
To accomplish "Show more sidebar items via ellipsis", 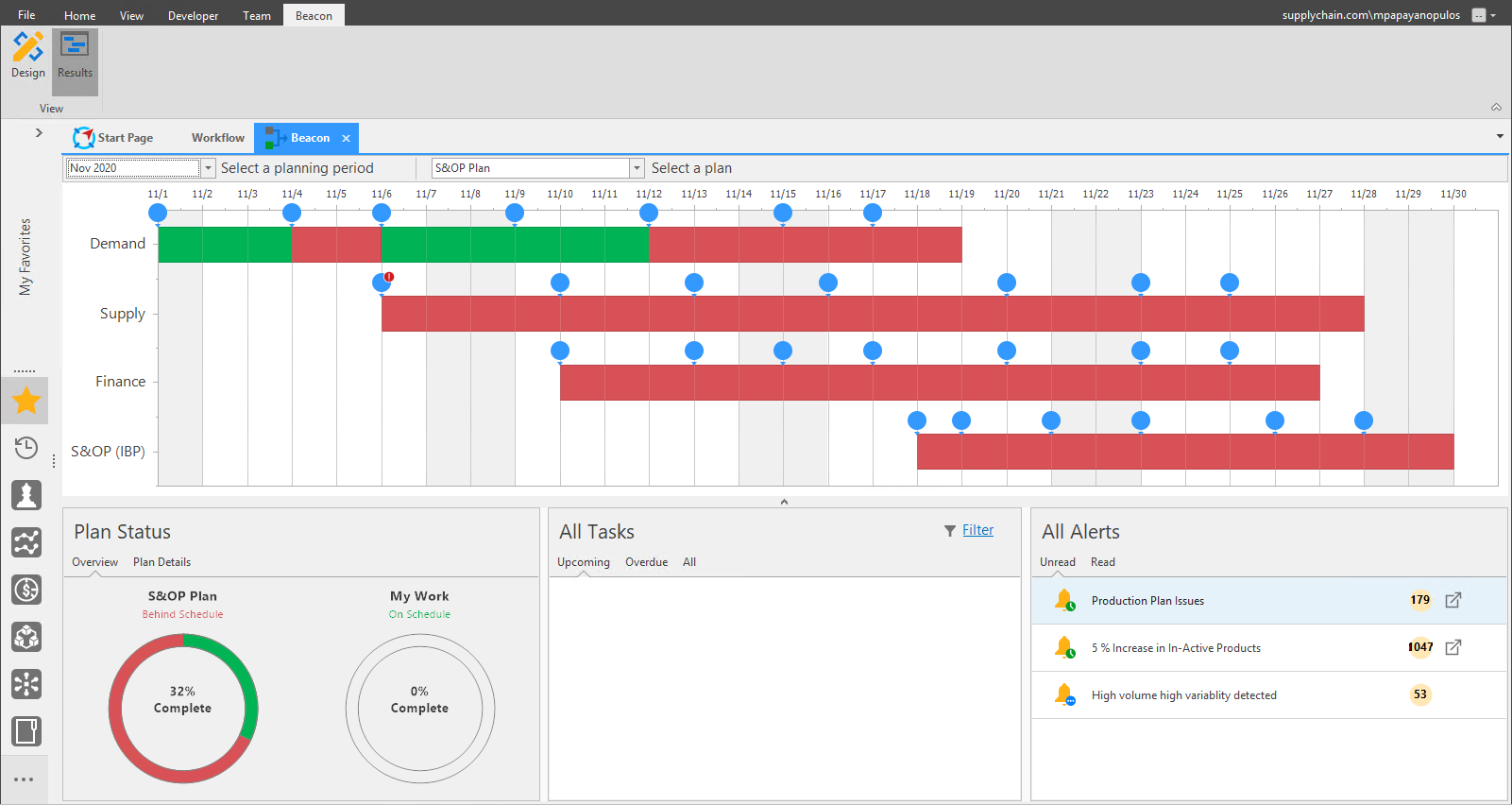I will [x=25, y=779].
